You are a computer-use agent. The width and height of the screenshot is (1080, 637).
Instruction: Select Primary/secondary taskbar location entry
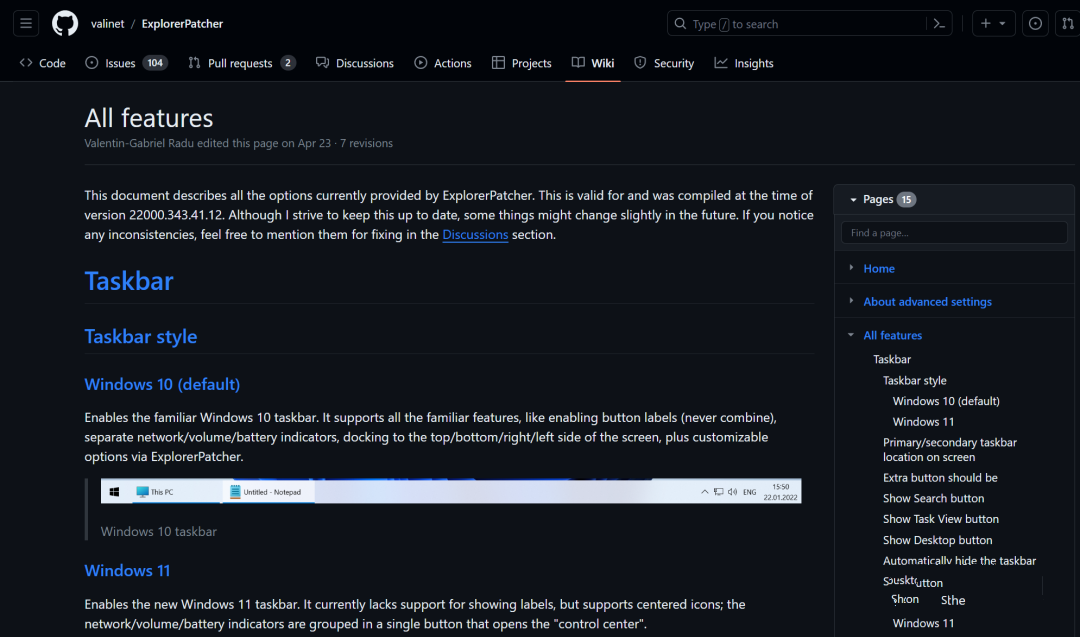[x=950, y=450]
